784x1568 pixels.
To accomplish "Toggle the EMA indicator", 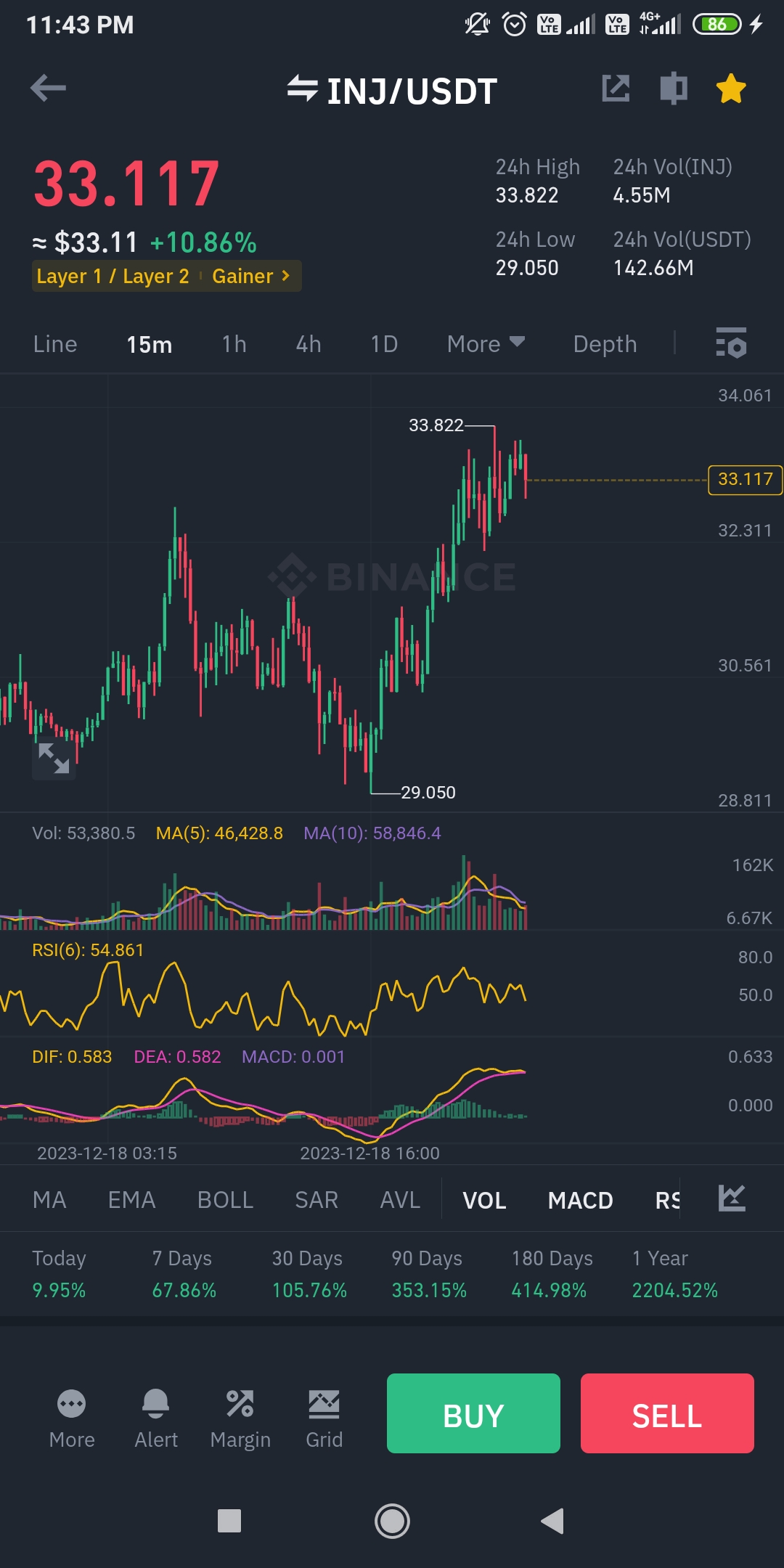I will pos(131,1200).
